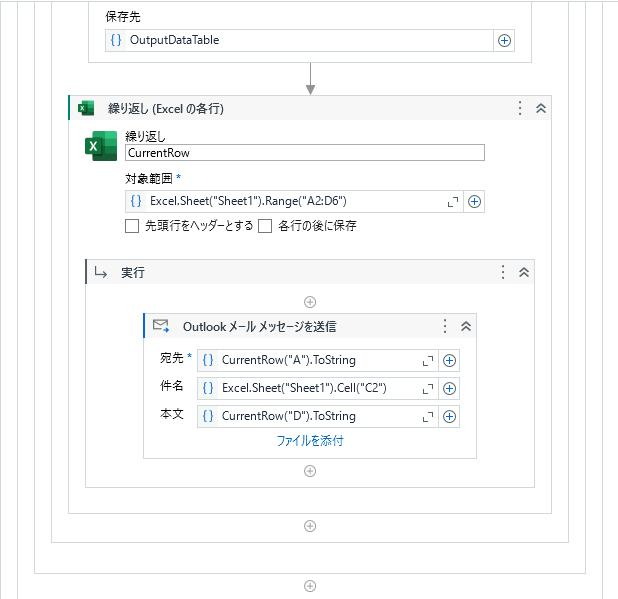Open options menu of 実行 block
618x599 pixels.
click(x=503, y=272)
